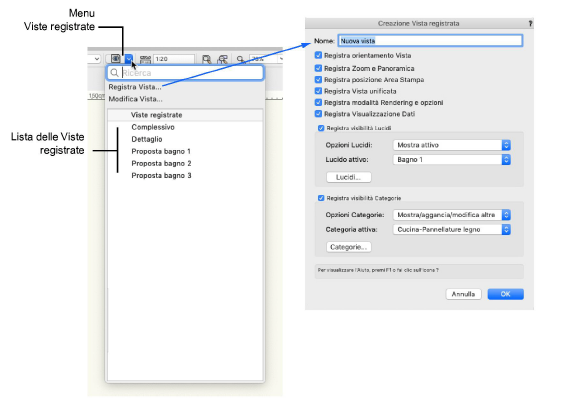Image resolution: width=574 pixels, height=402 pixels.
Task: Click the fit to objects zoom icon
Action: (222, 59)
